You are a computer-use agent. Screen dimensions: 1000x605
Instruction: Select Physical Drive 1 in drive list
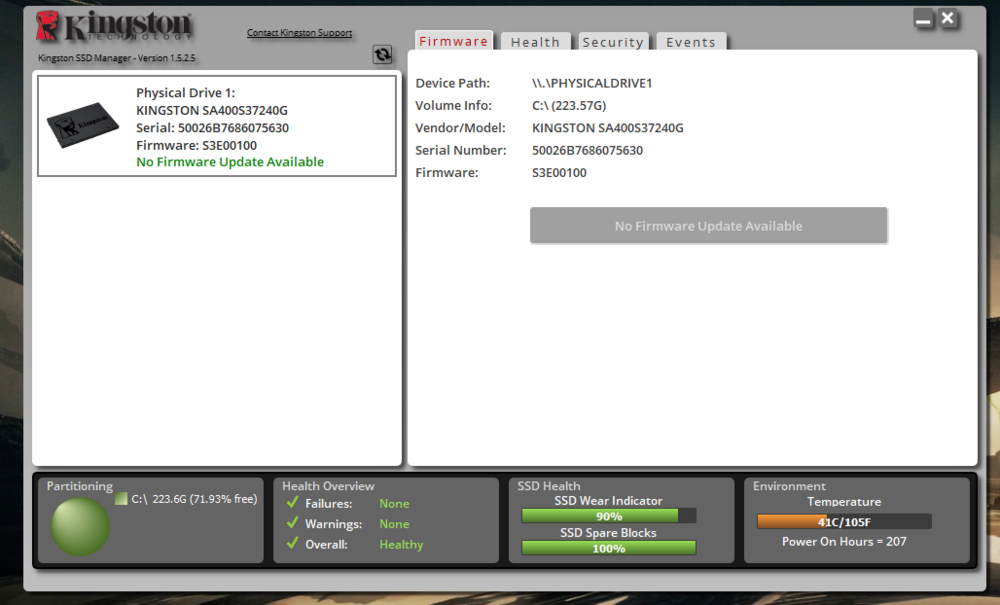(217, 127)
